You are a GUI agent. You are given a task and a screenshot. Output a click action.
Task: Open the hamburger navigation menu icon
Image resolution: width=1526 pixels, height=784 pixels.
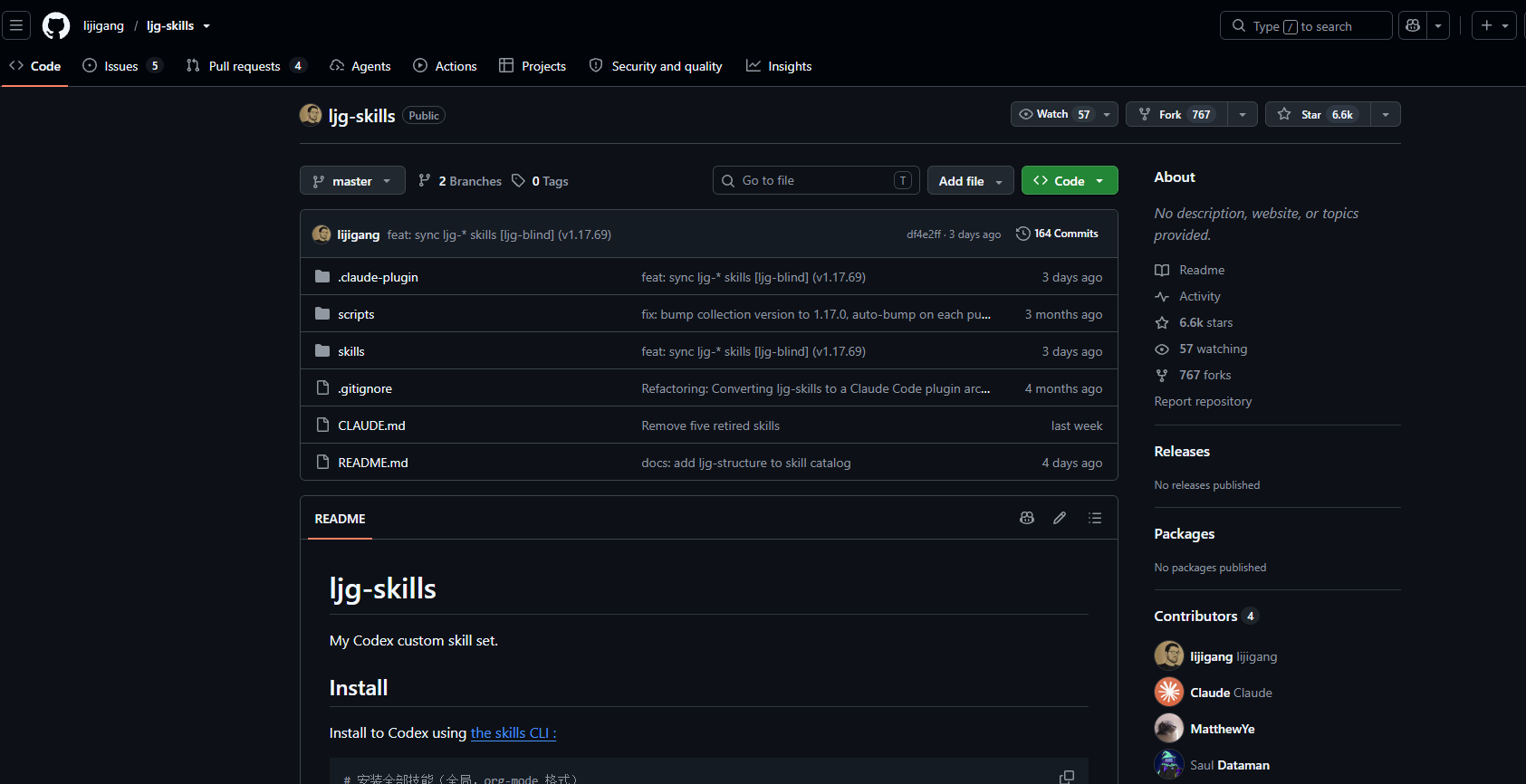pos(16,25)
